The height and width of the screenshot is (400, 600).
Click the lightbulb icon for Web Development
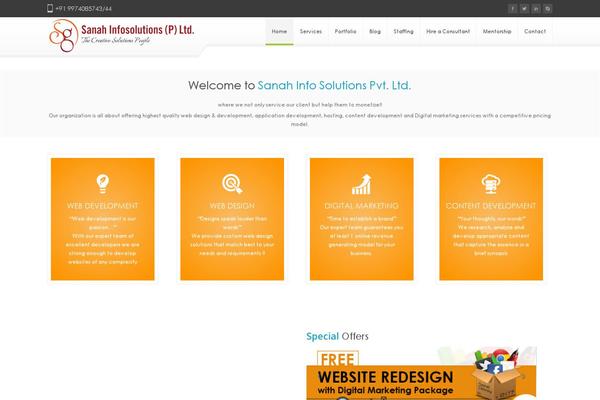[103, 184]
